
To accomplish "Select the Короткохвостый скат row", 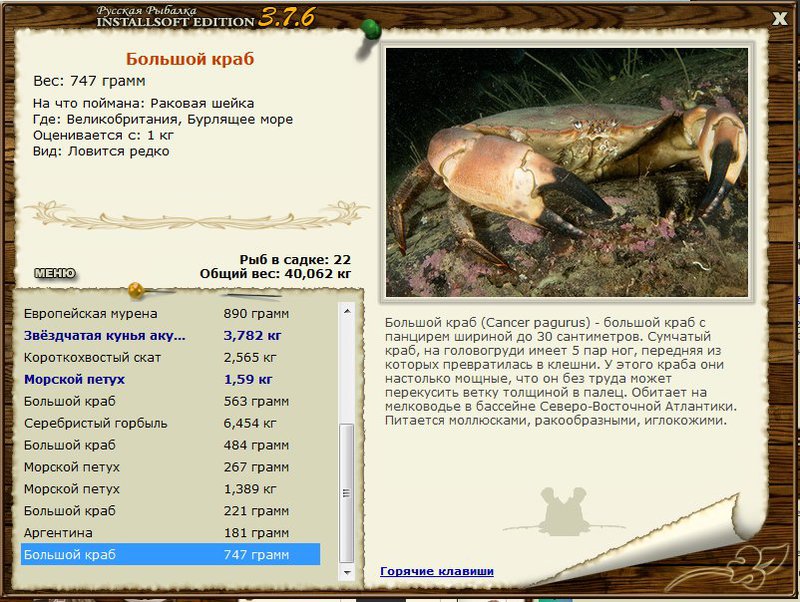I will [170, 357].
